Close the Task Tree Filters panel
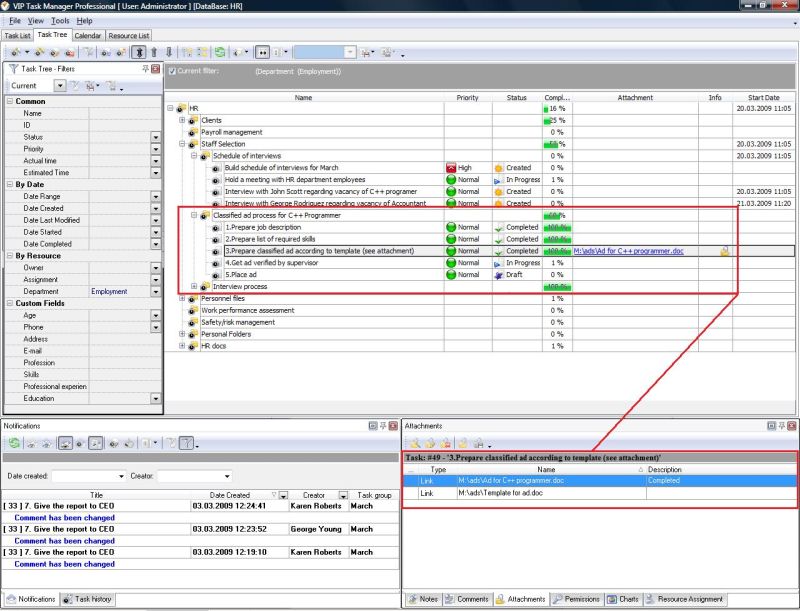Screen dimensions: 800x611 pos(156,69)
